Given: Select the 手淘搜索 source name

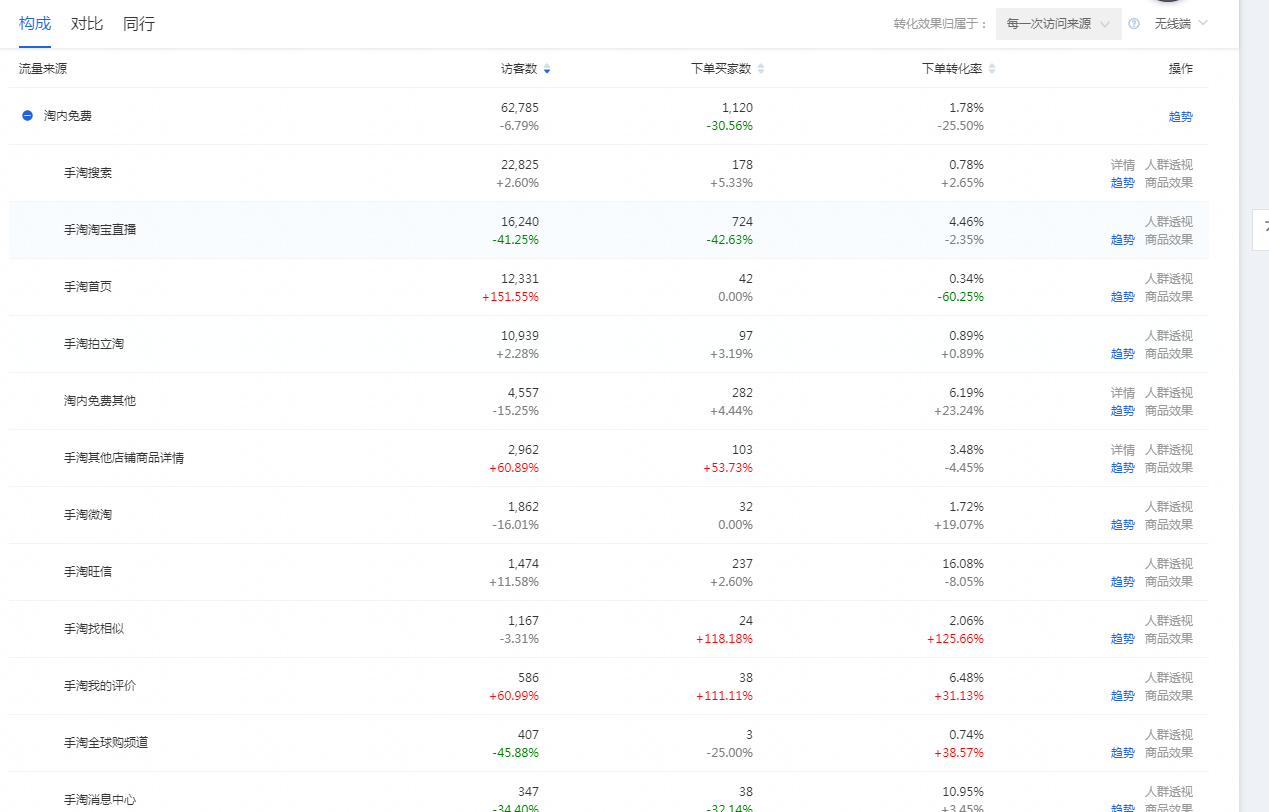Looking at the screenshot, I should 88,173.
